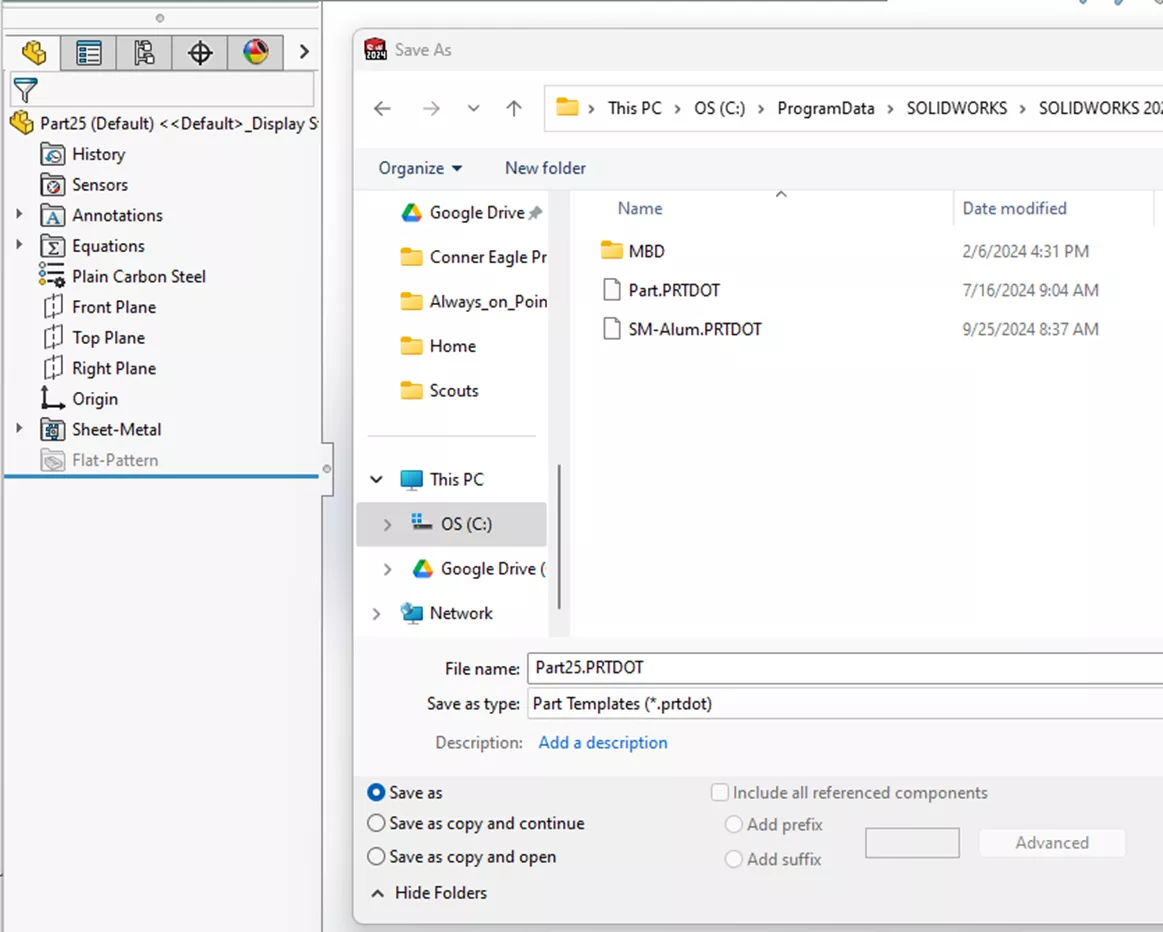Select the Sheet-Metal folder icon
1163x932 pixels.
(53, 429)
